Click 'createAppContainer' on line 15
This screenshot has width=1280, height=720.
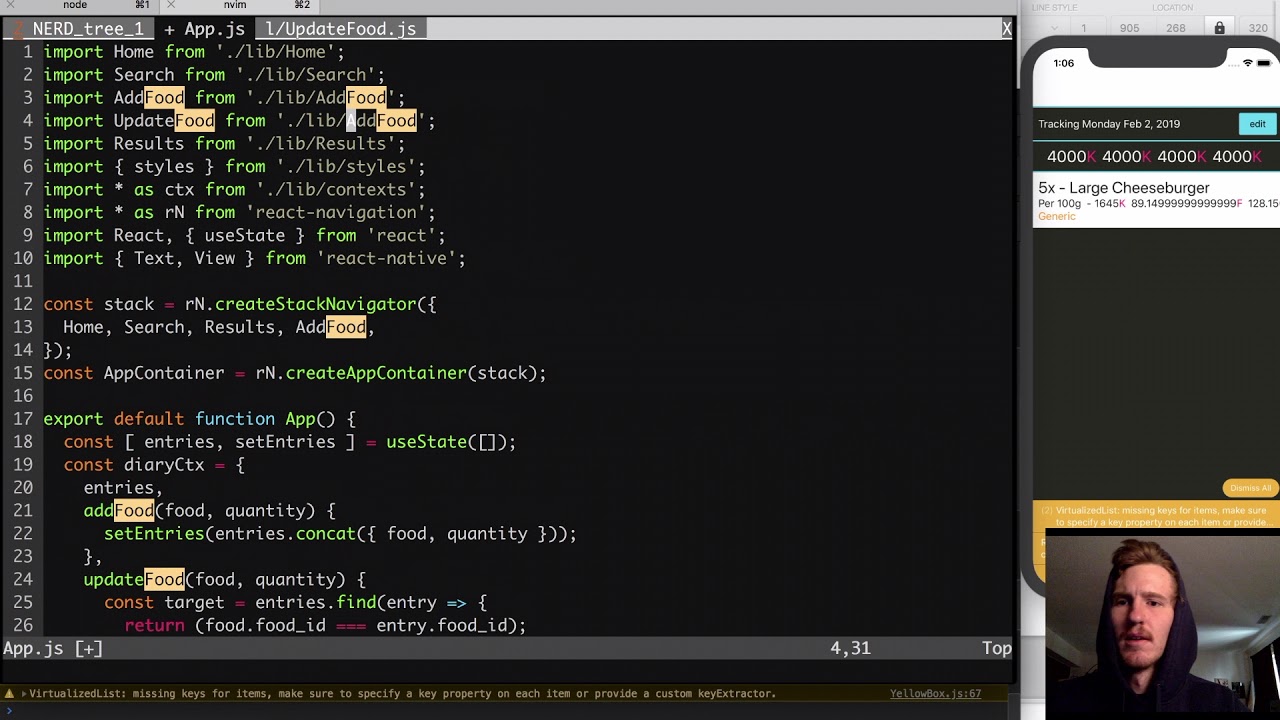coord(376,374)
